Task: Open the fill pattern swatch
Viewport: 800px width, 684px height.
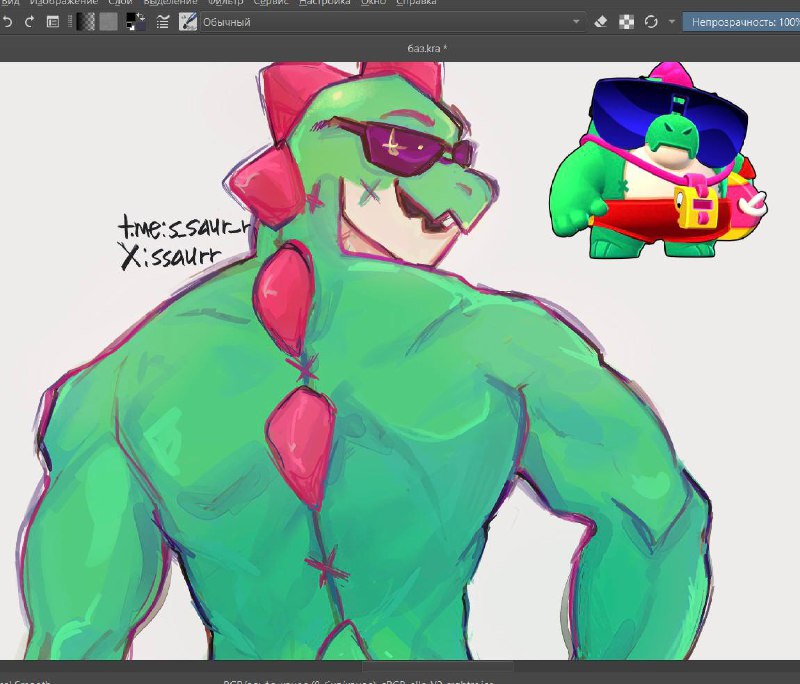Action: point(108,22)
